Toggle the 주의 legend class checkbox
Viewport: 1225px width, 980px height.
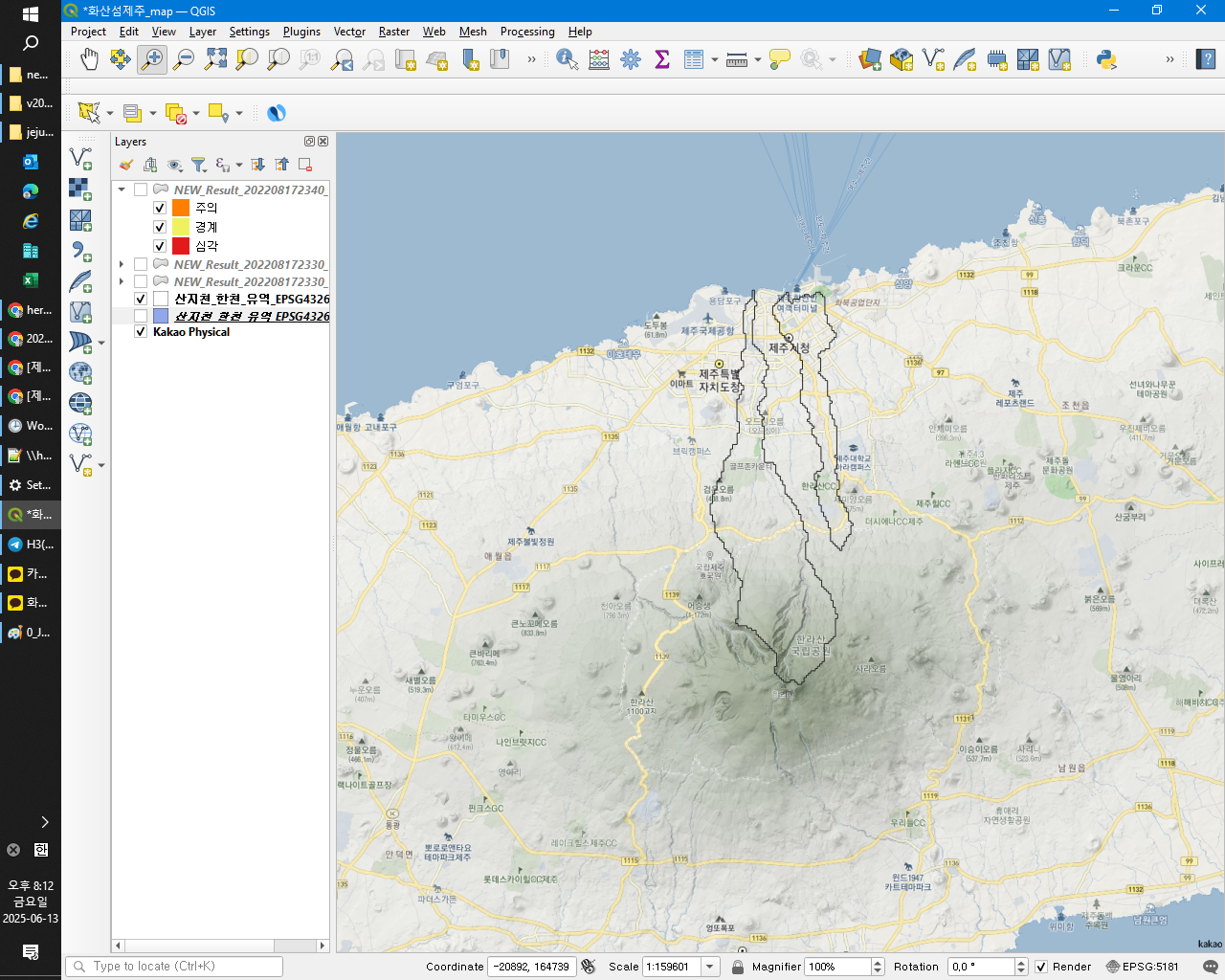(x=160, y=208)
